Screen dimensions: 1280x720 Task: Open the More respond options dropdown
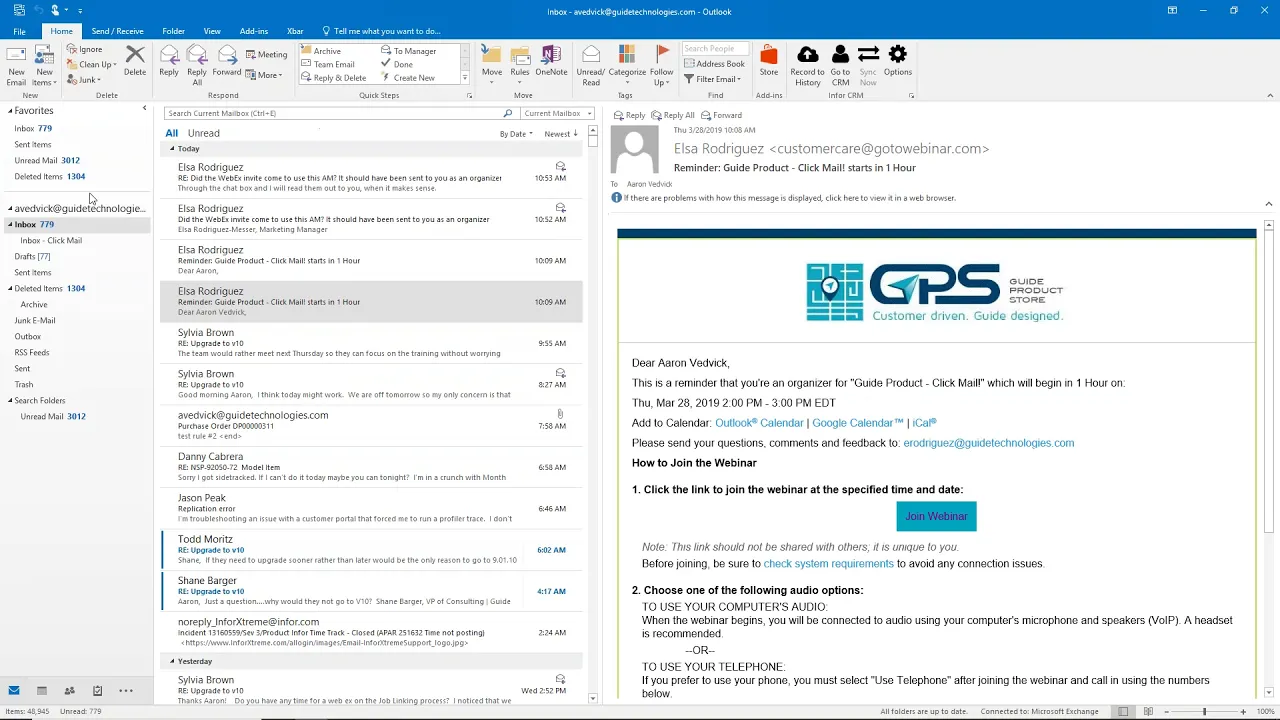(264, 75)
